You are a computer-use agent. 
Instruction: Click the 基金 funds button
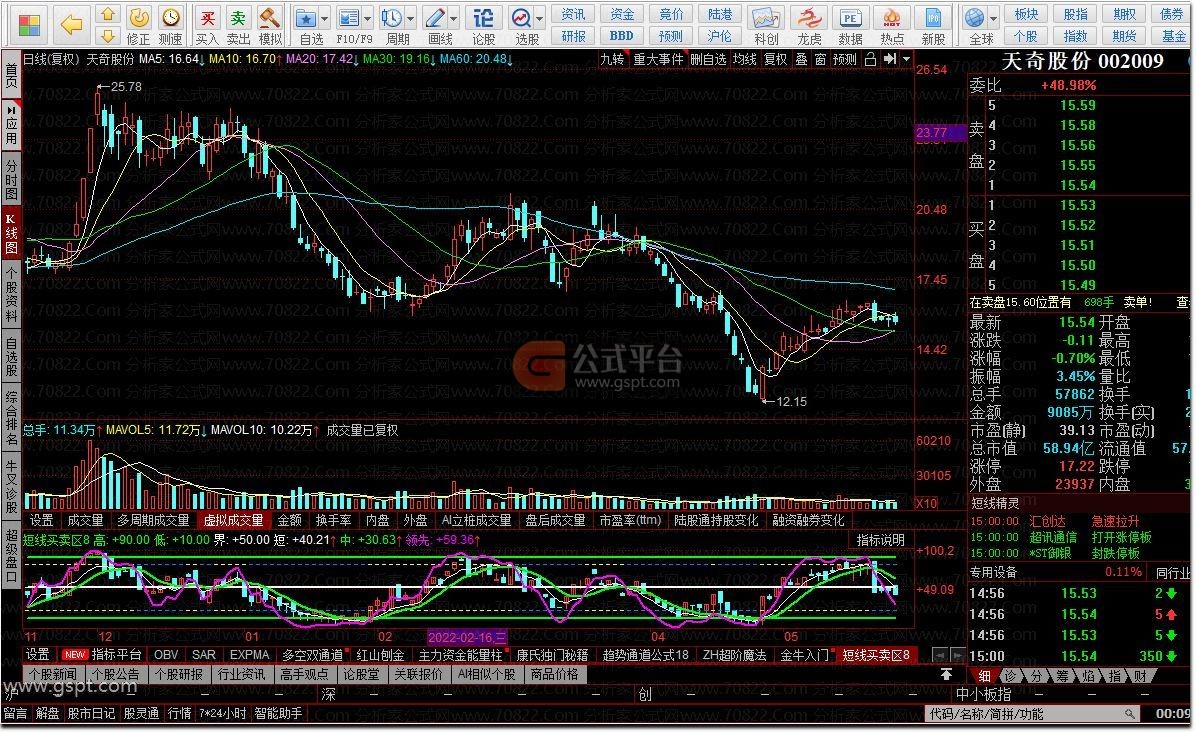click(x=1174, y=35)
